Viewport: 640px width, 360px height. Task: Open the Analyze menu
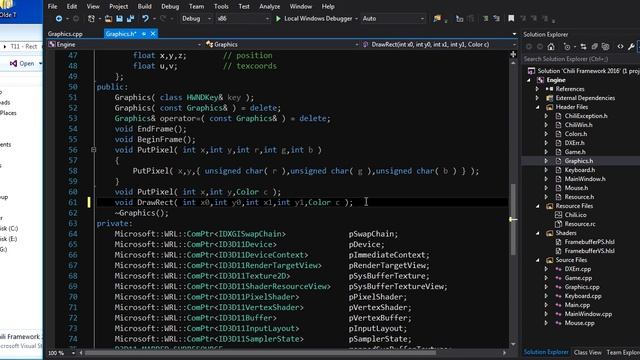coord(269,7)
